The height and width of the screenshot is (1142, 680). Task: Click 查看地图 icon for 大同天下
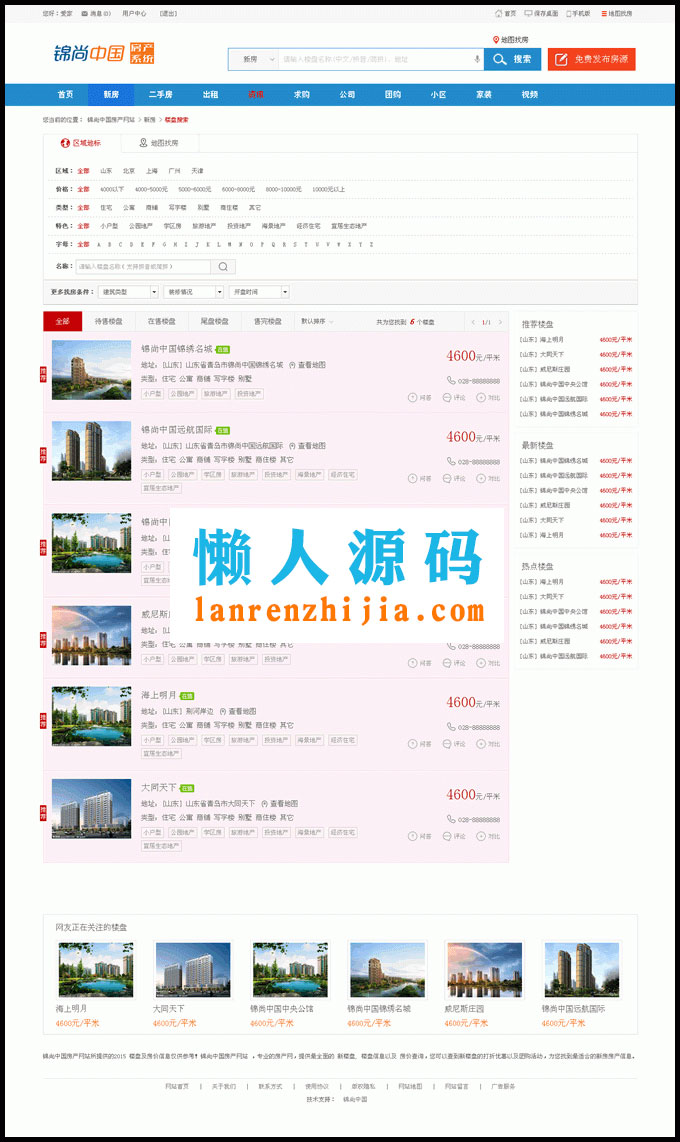tap(264, 803)
